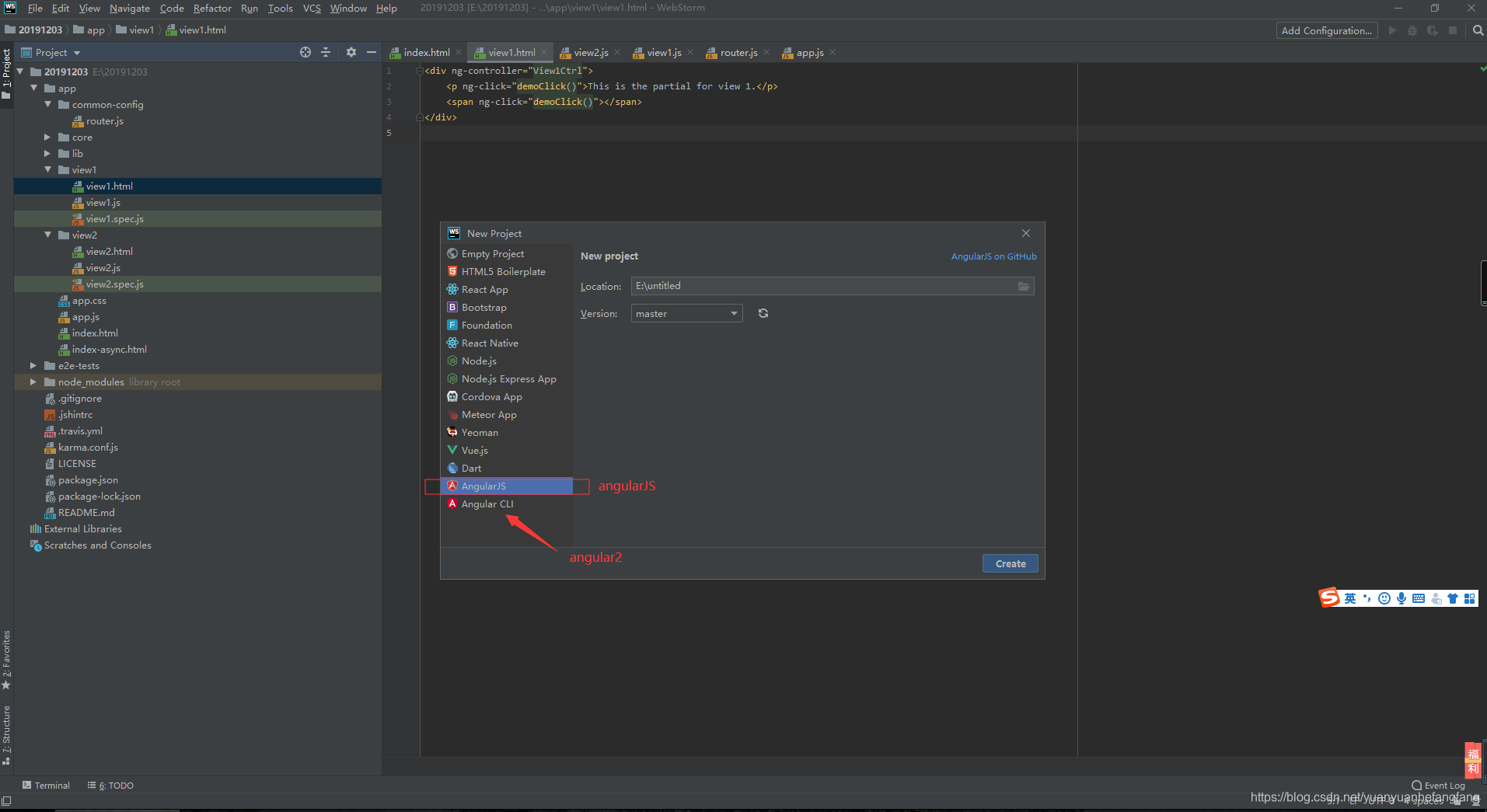Expand the lib folder
Viewport: 1487px width, 812px height.
48,153
